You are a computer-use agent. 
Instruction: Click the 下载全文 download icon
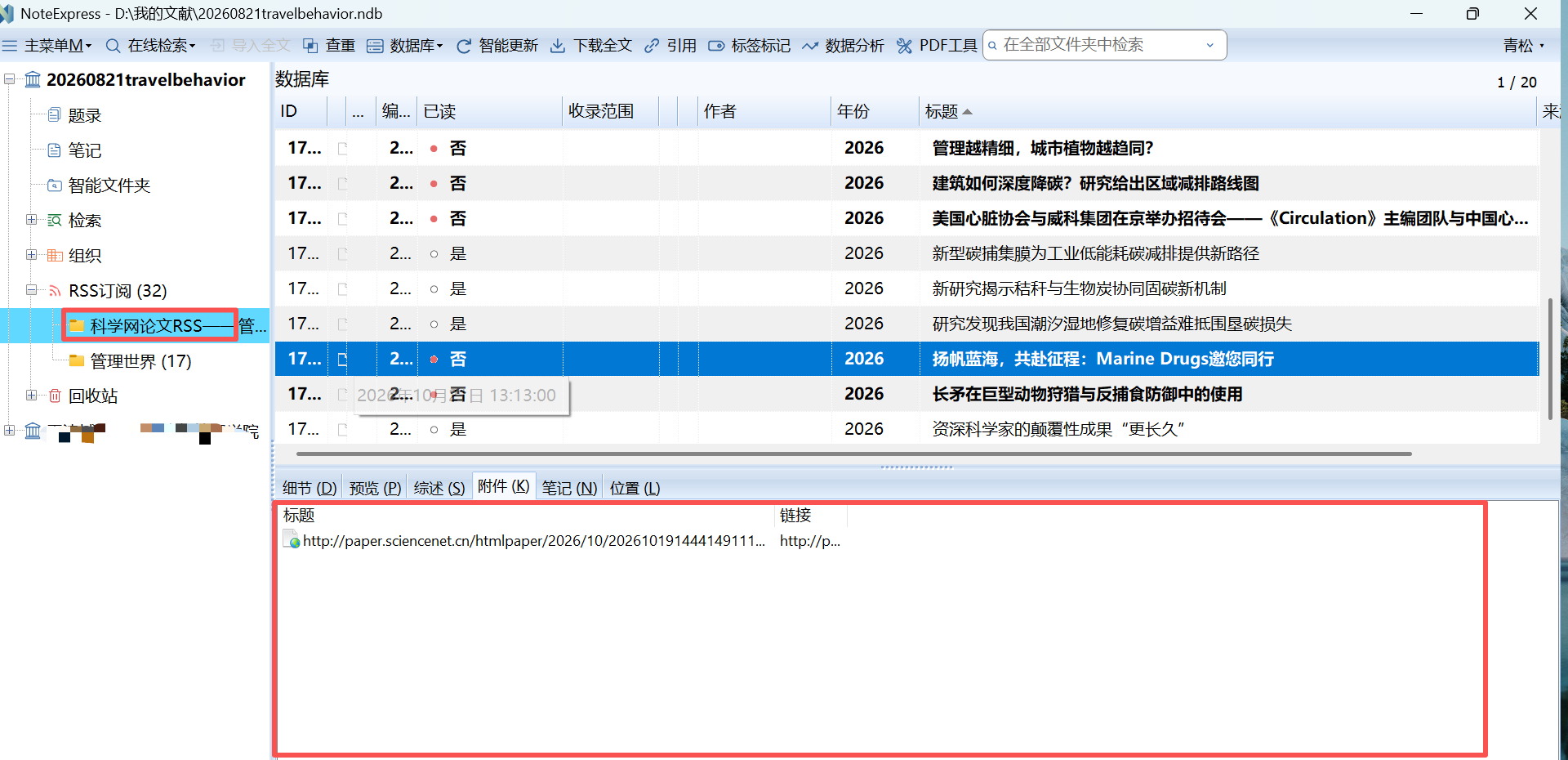click(558, 46)
